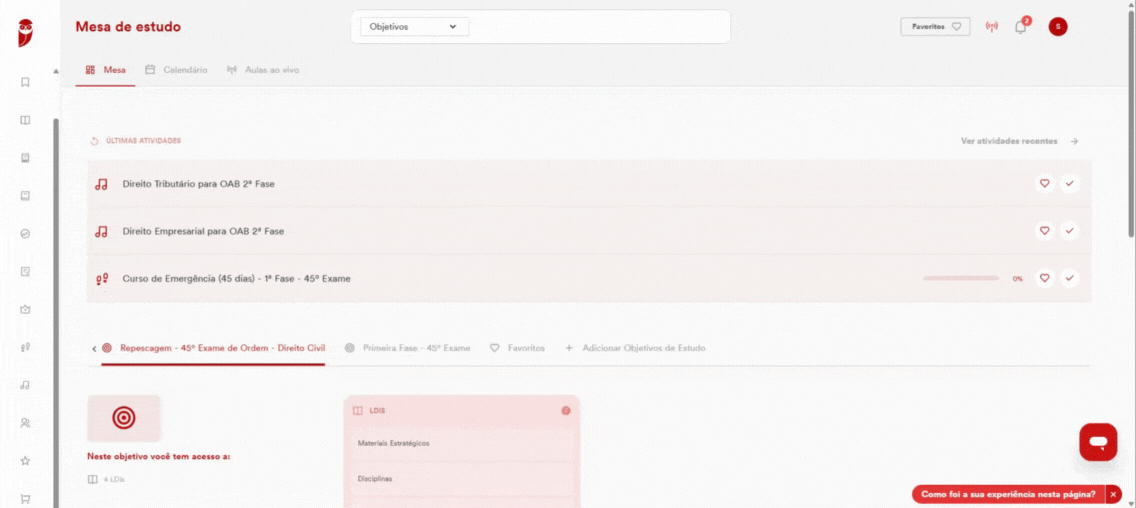This screenshot has height=508, width=1136.
Task: Open Direito Empresarial para OAB 2ª Fase
Action: (204, 232)
